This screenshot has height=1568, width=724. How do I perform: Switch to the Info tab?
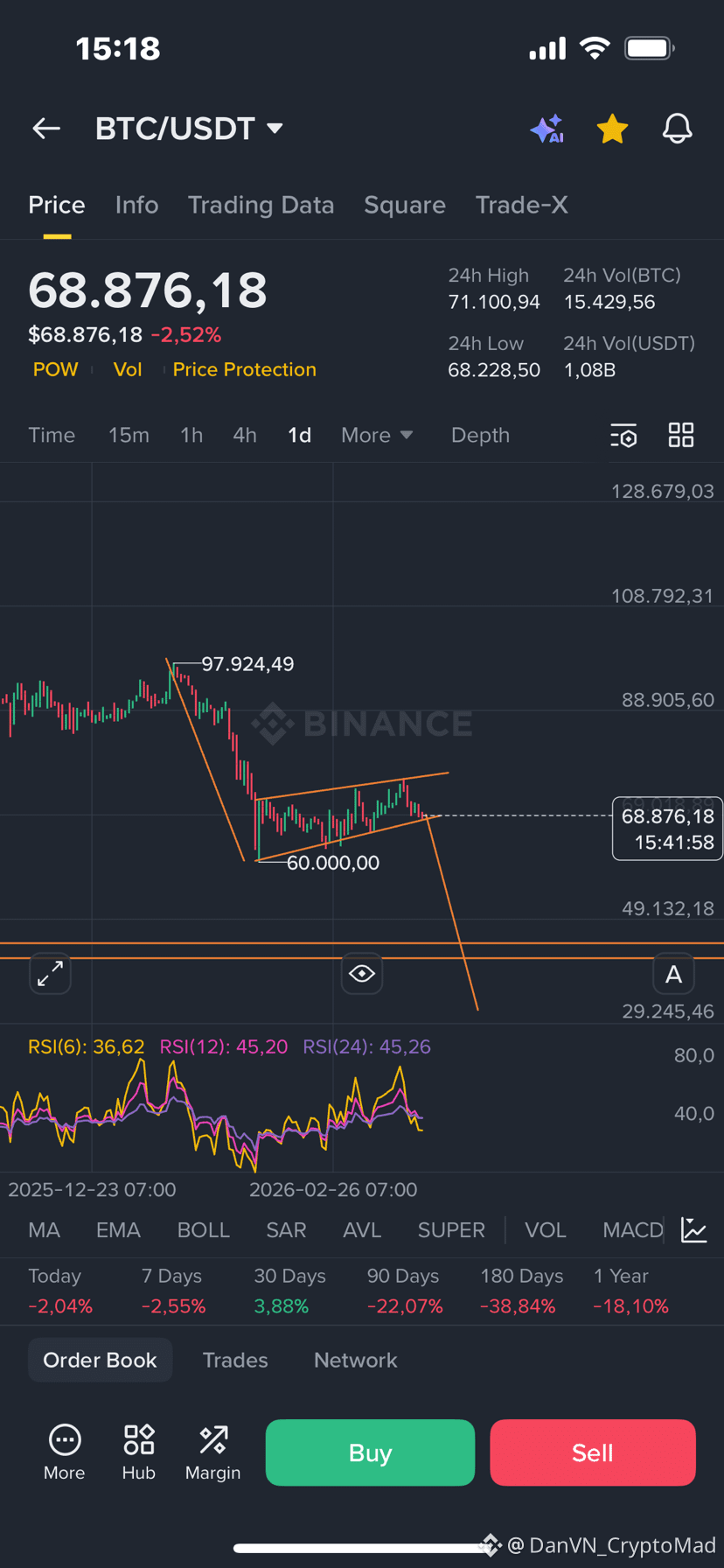(136, 205)
